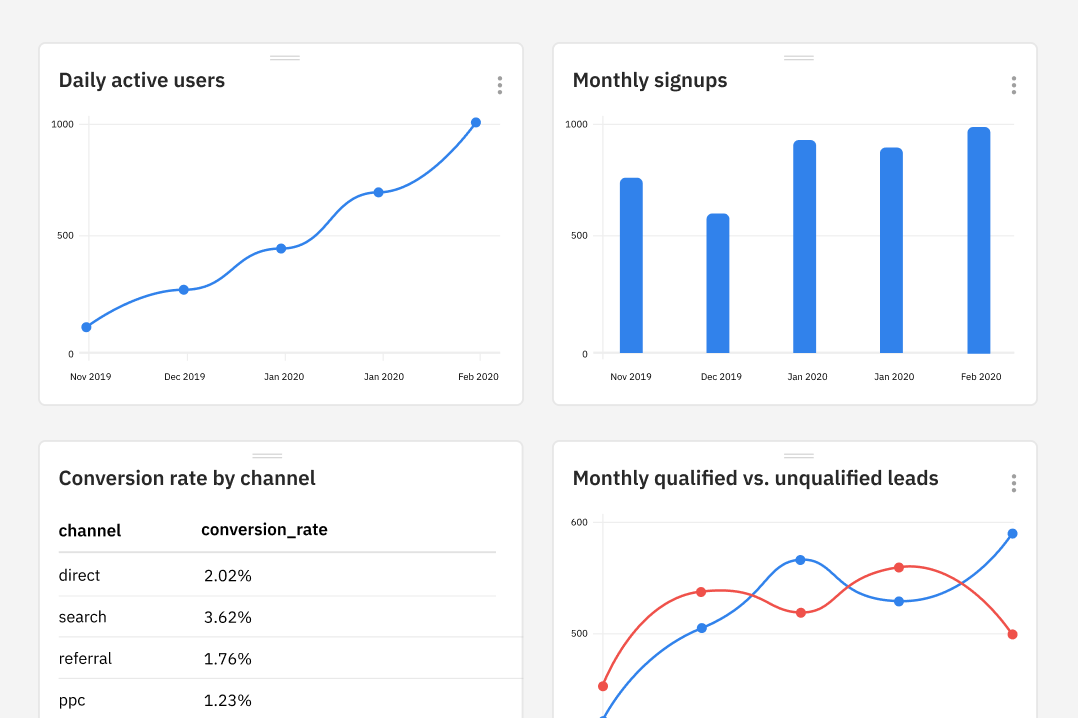Viewport: 1078px width, 718px height.
Task: Select the highest red point in leads chart
Action: point(899,567)
